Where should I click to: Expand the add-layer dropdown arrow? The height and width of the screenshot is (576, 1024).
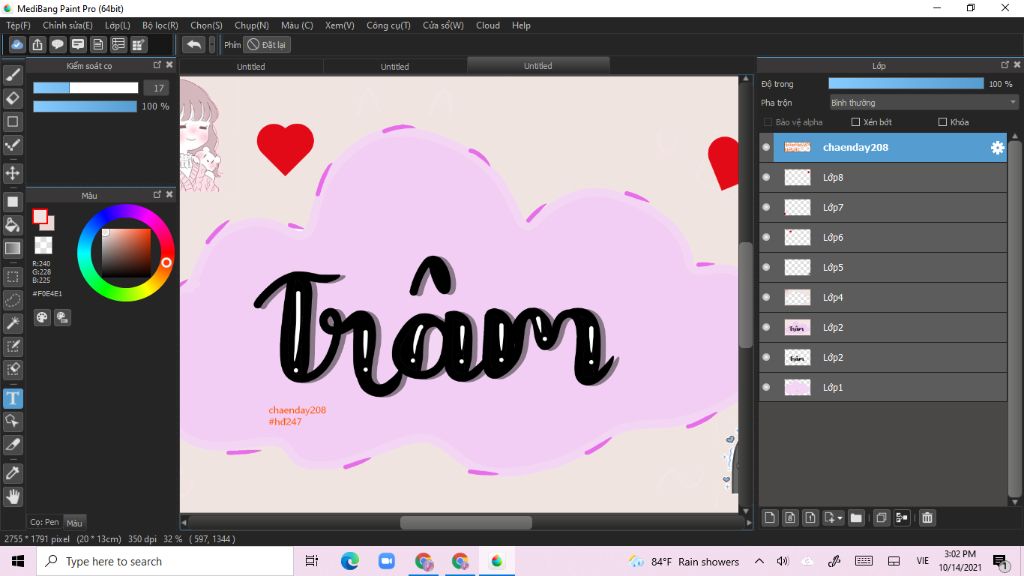coord(840,519)
